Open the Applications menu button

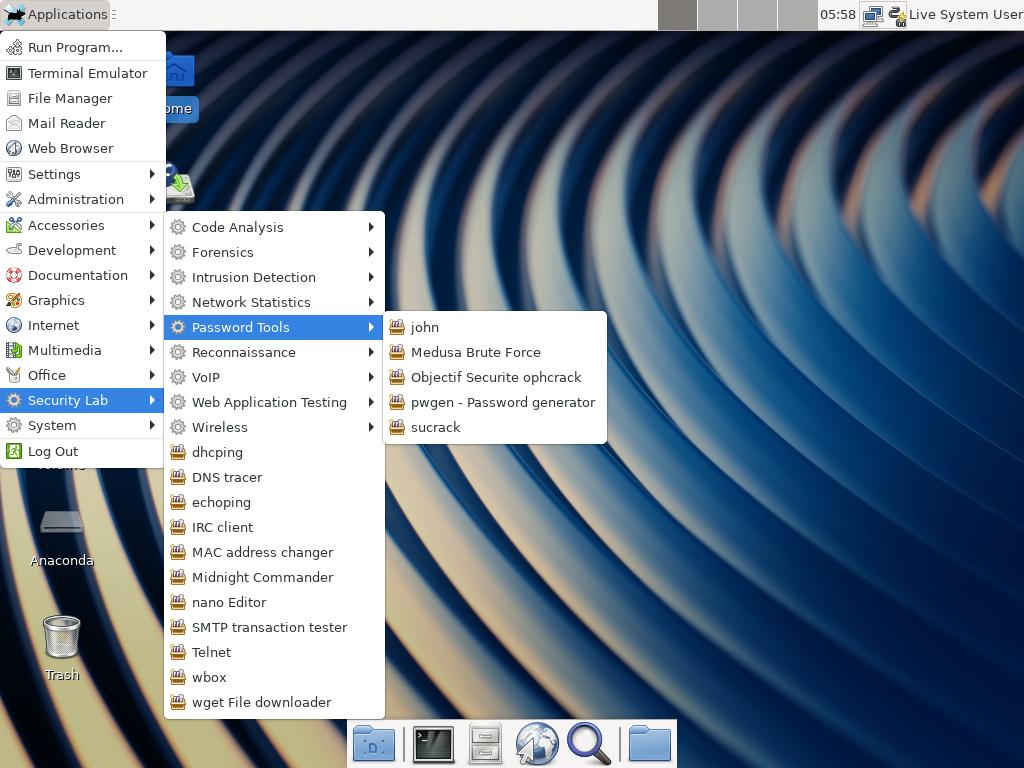pos(55,14)
